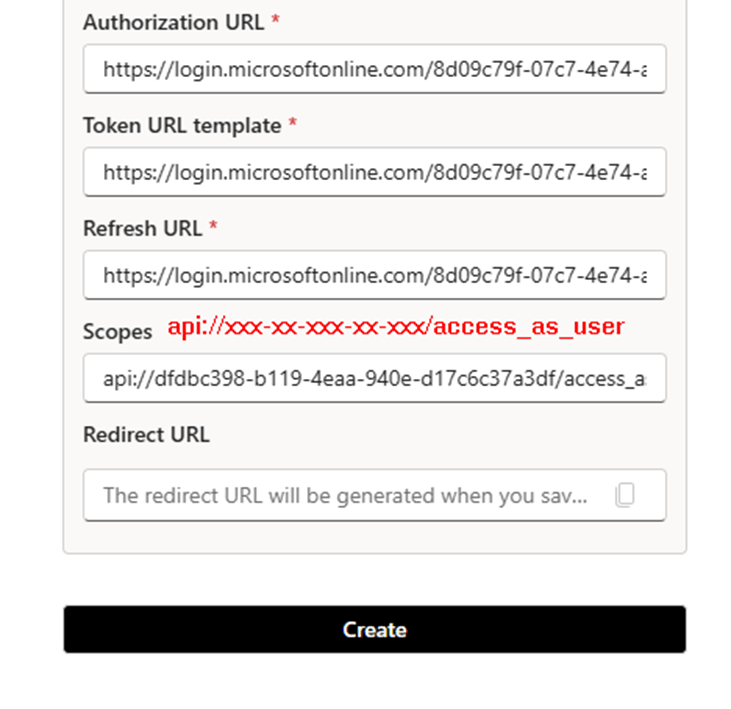Viewport: 731px width, 709px height.
Task: Click empty card area beneath Redirect URL field
Action: (x=374, y=536)
